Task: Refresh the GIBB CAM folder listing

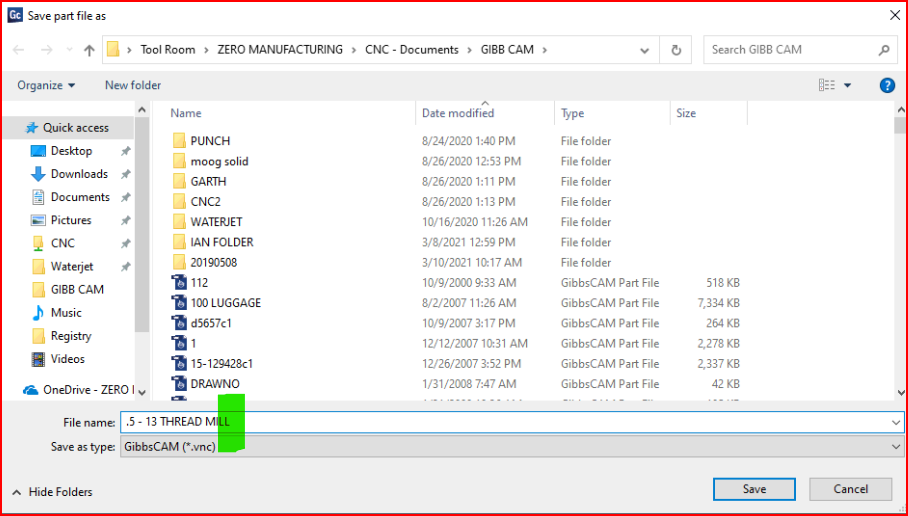Action: pos(676,50)
